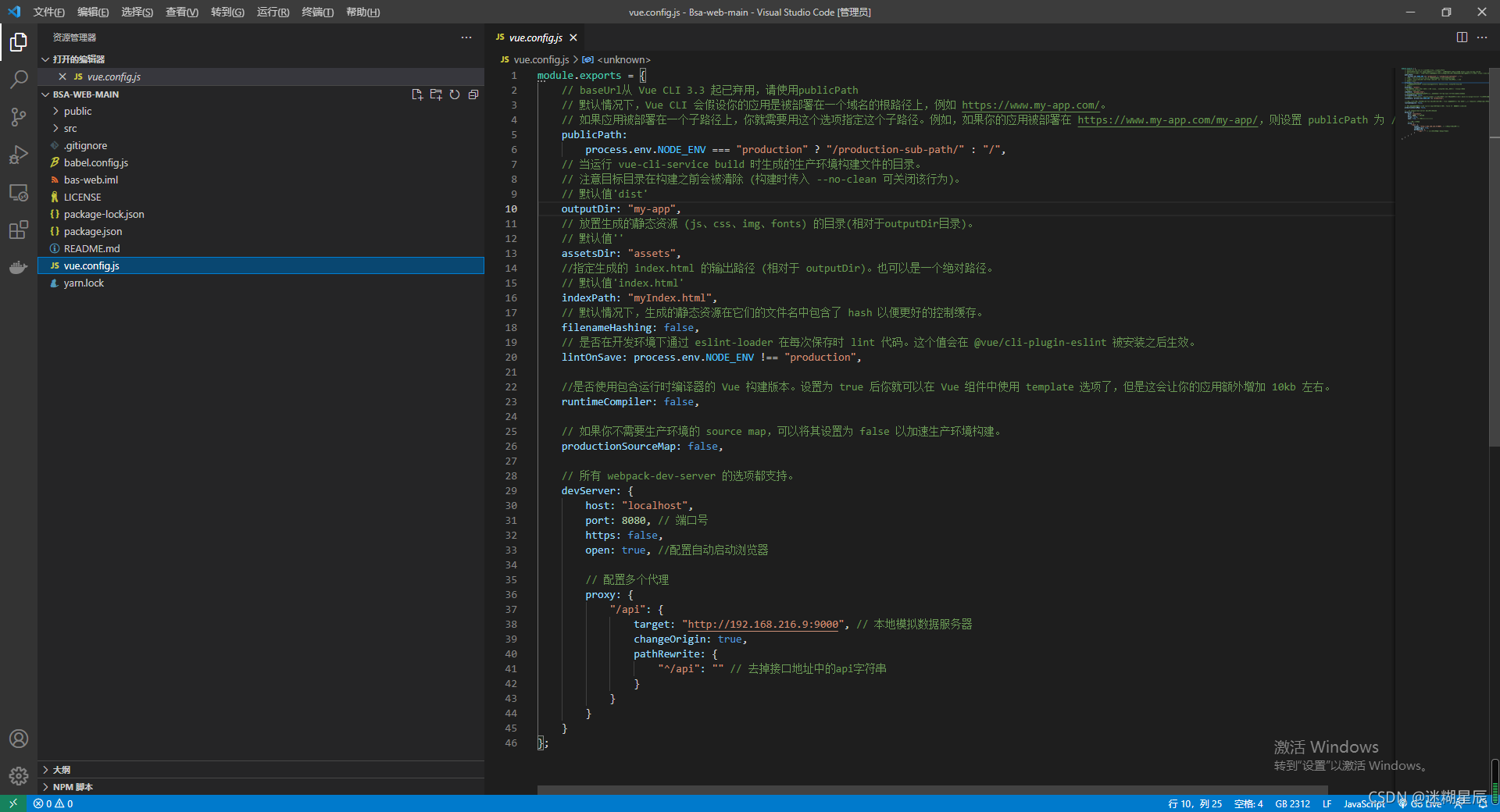The height and width of the screenshot is (812, 1500).
Task: Open the Manage gear icon
Action: (19, 776)
